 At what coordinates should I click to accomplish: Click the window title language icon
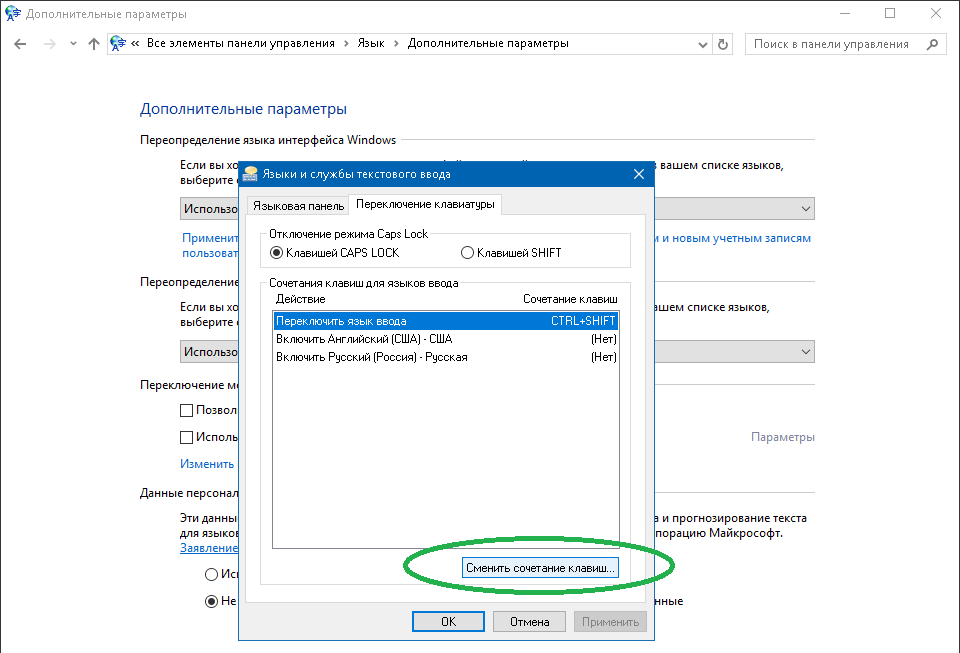[12, 13]
